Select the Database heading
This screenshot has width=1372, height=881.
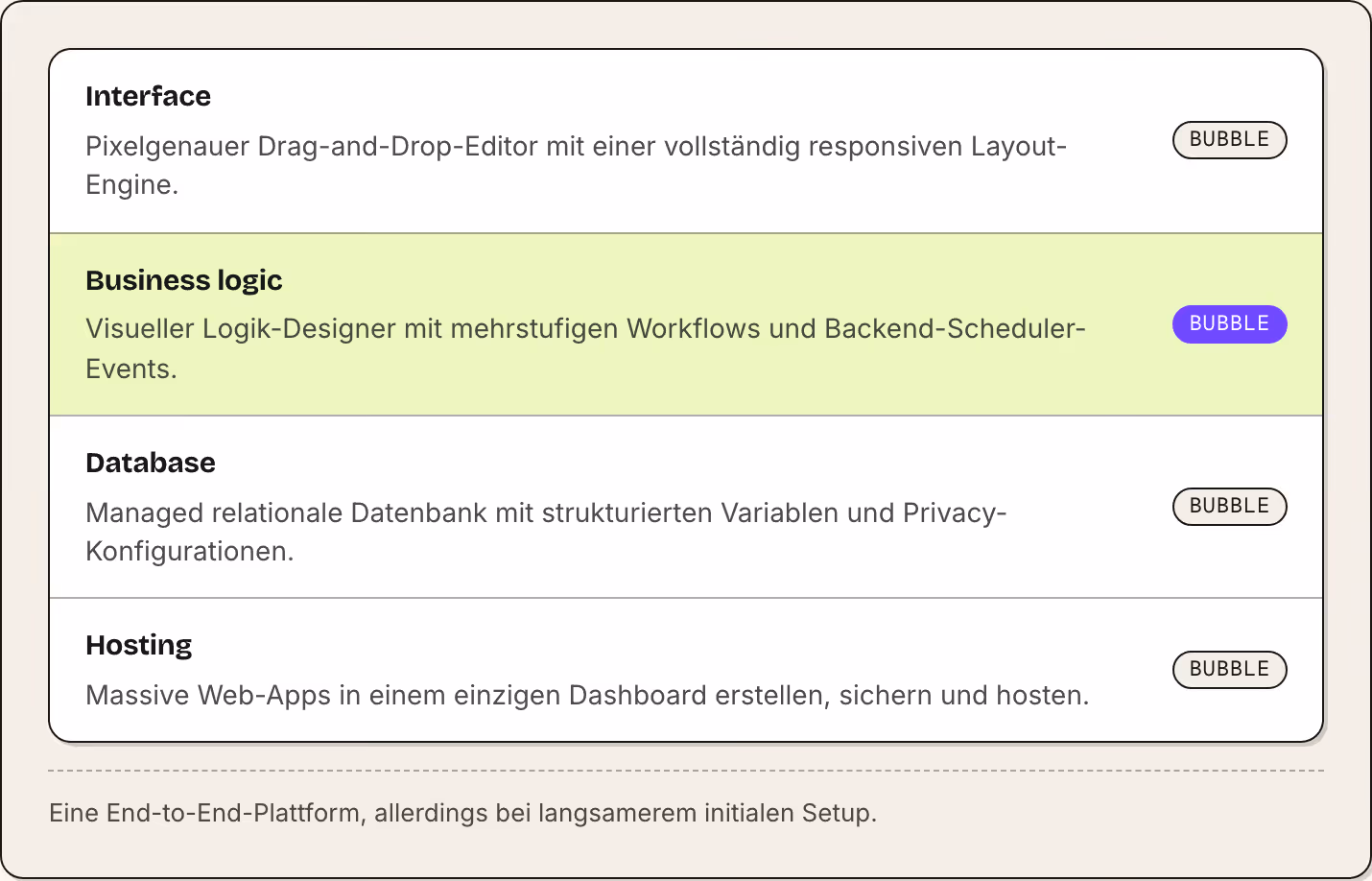(151, 463)
